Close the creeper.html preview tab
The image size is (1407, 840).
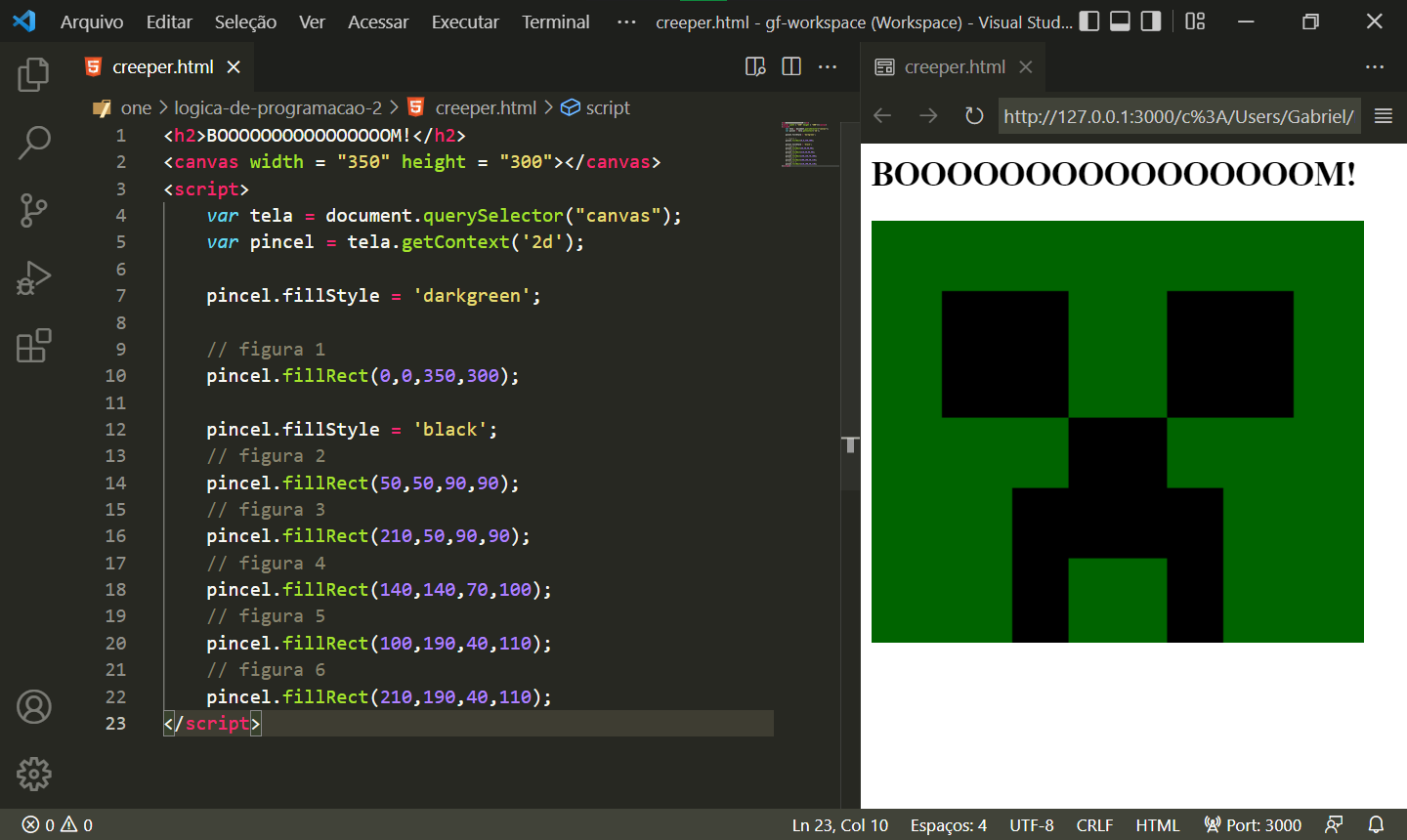1026,66
